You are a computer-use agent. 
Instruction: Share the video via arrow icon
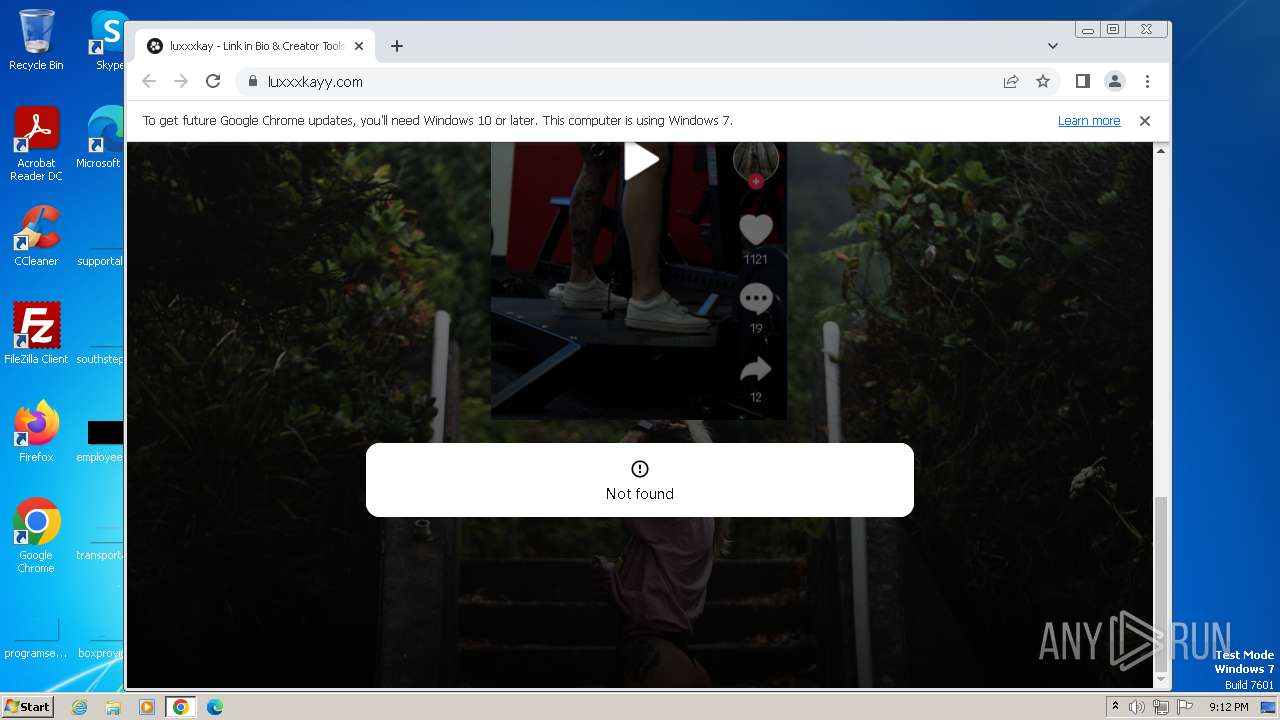click(756, 370)
